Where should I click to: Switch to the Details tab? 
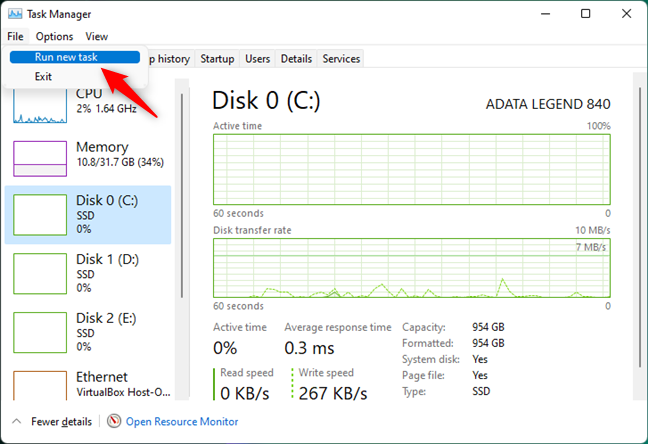296,59
